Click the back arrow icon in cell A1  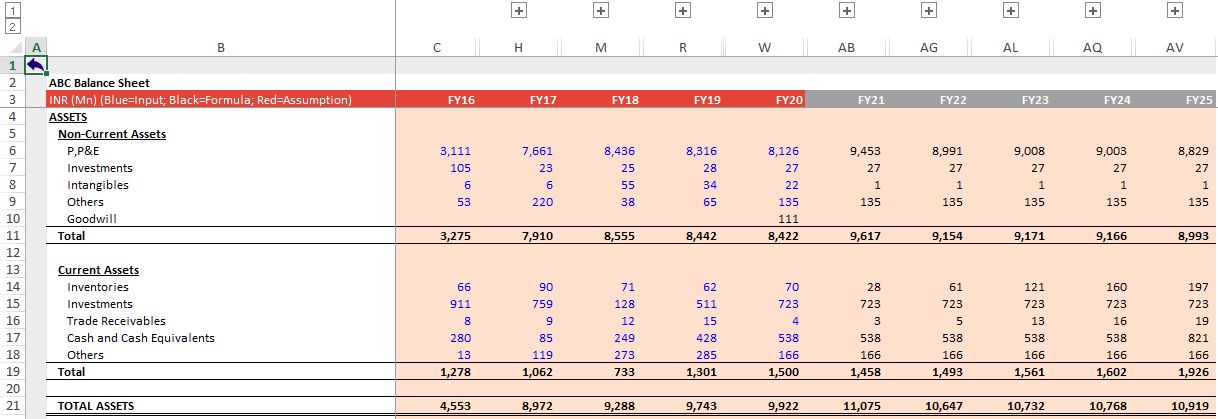pyautogui.click(x=37, y=65)
